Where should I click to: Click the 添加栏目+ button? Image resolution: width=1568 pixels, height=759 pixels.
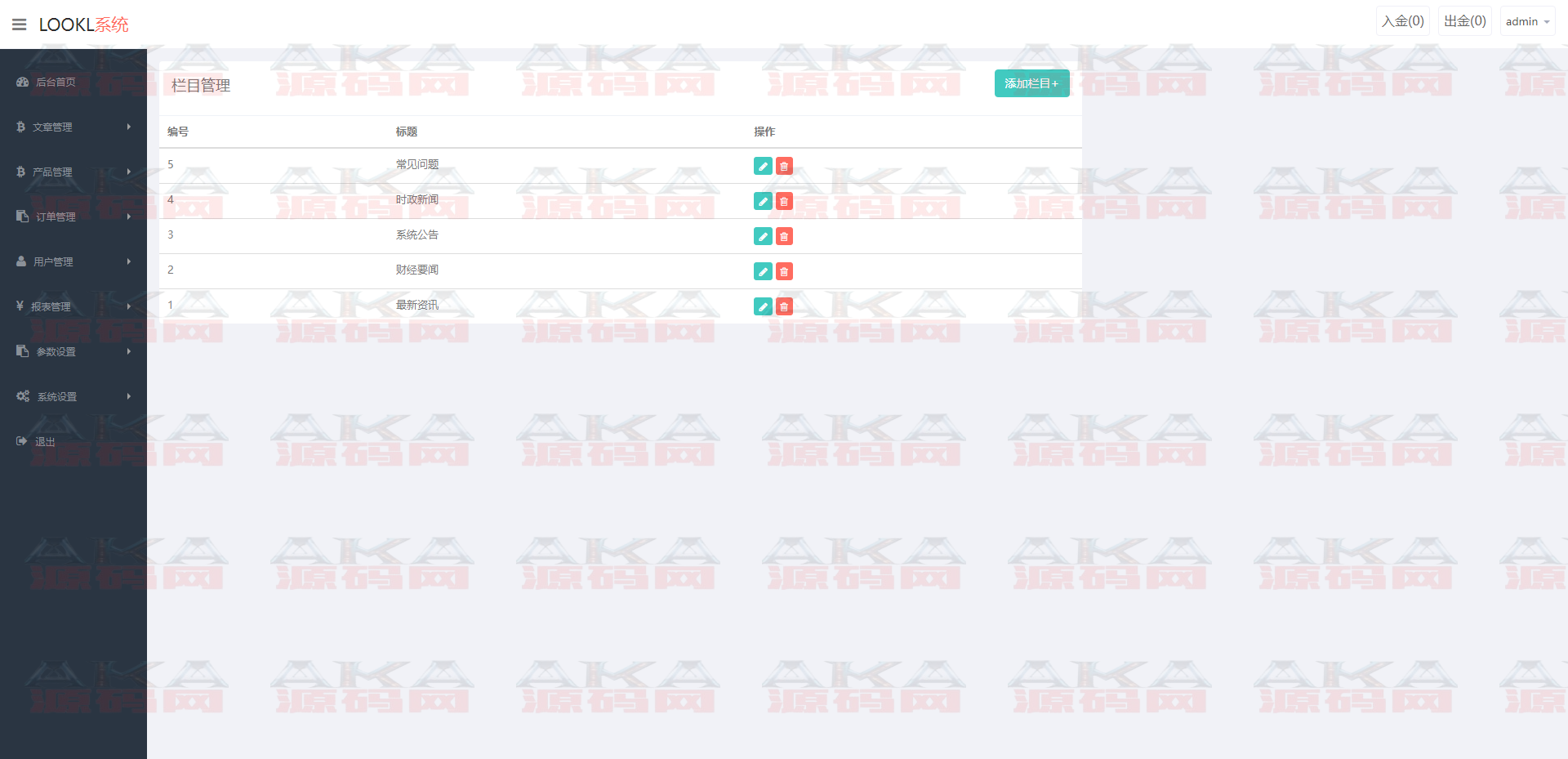coord(1031,83)
